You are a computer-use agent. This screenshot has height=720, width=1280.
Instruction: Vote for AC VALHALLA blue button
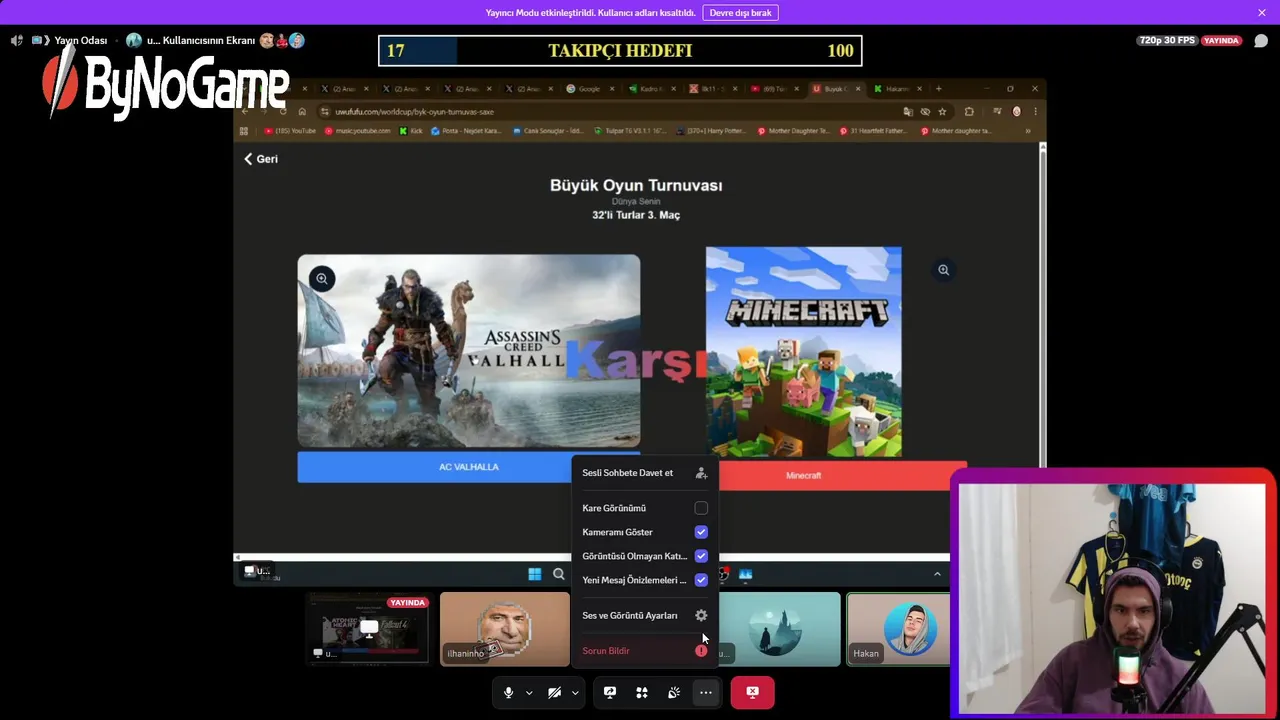(468, 467)
